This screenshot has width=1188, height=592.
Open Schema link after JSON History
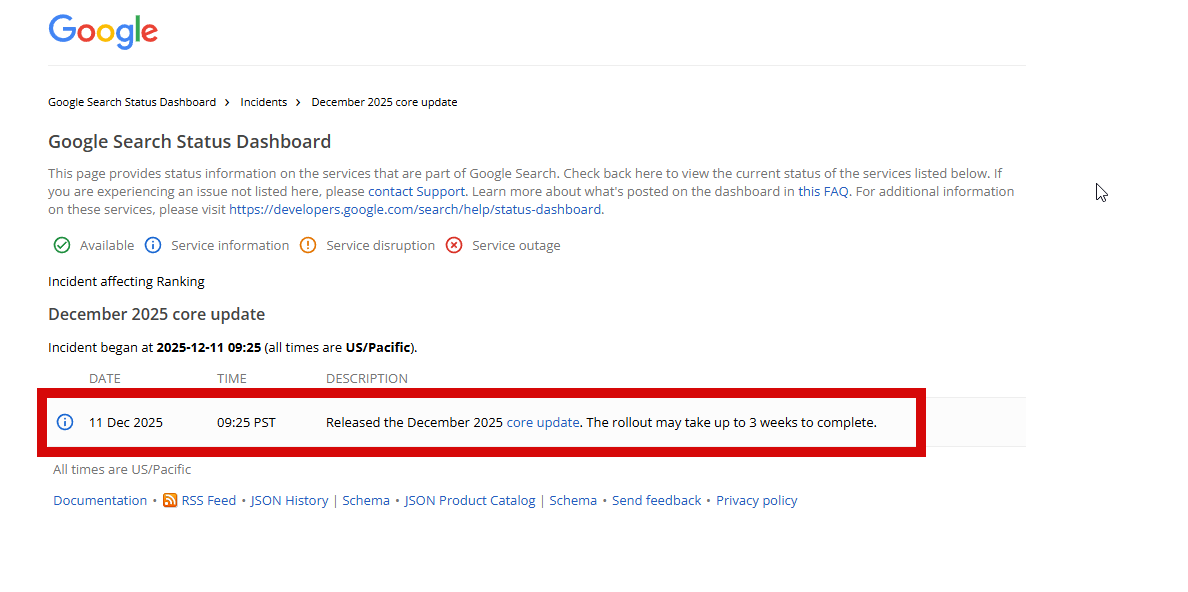coord(366,500)
